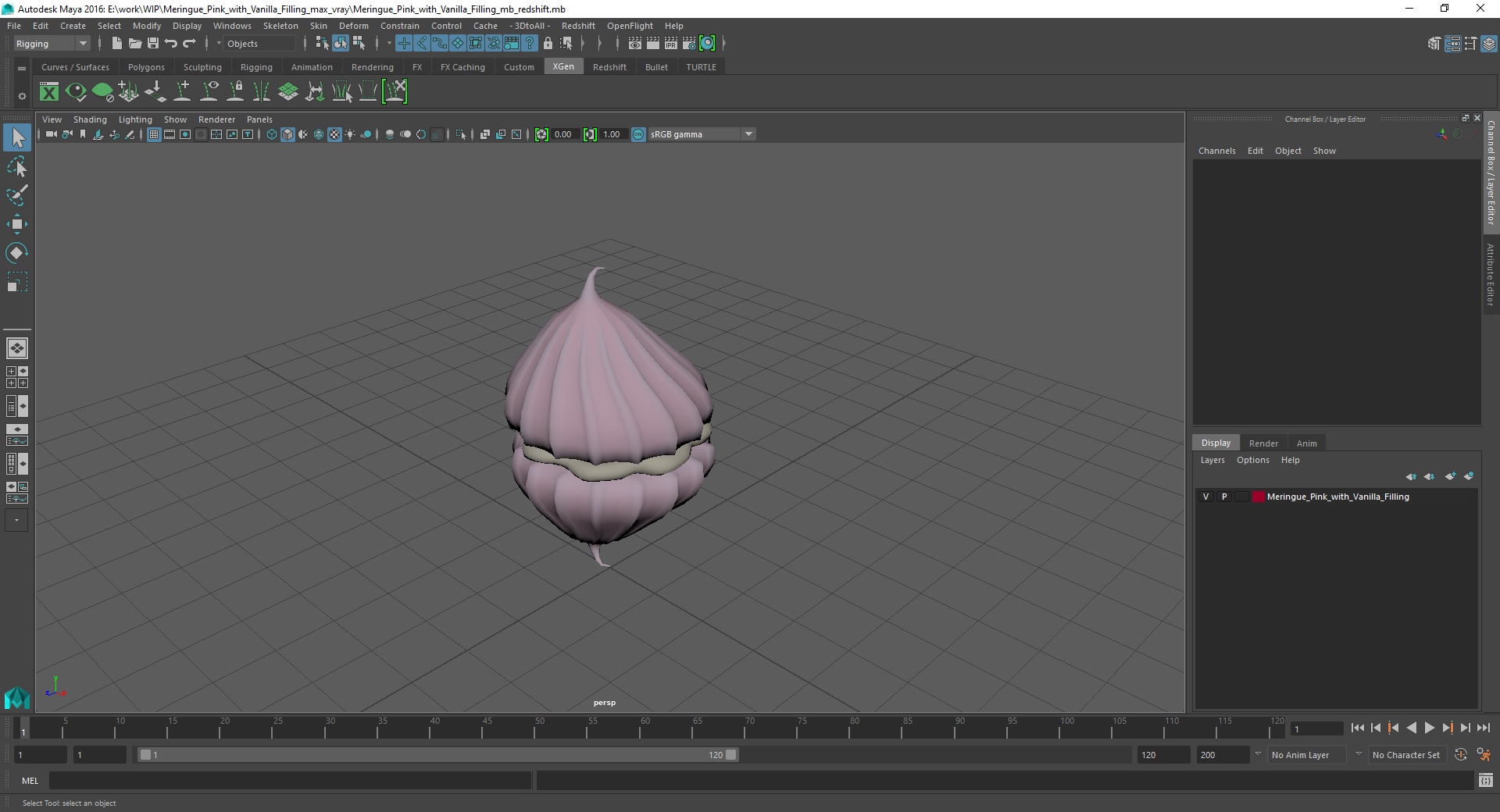Redo the action with the redo arrow icon
The width and height of the screenshot is (1500, 812).
pyautogui.click(x=189, y=44)
